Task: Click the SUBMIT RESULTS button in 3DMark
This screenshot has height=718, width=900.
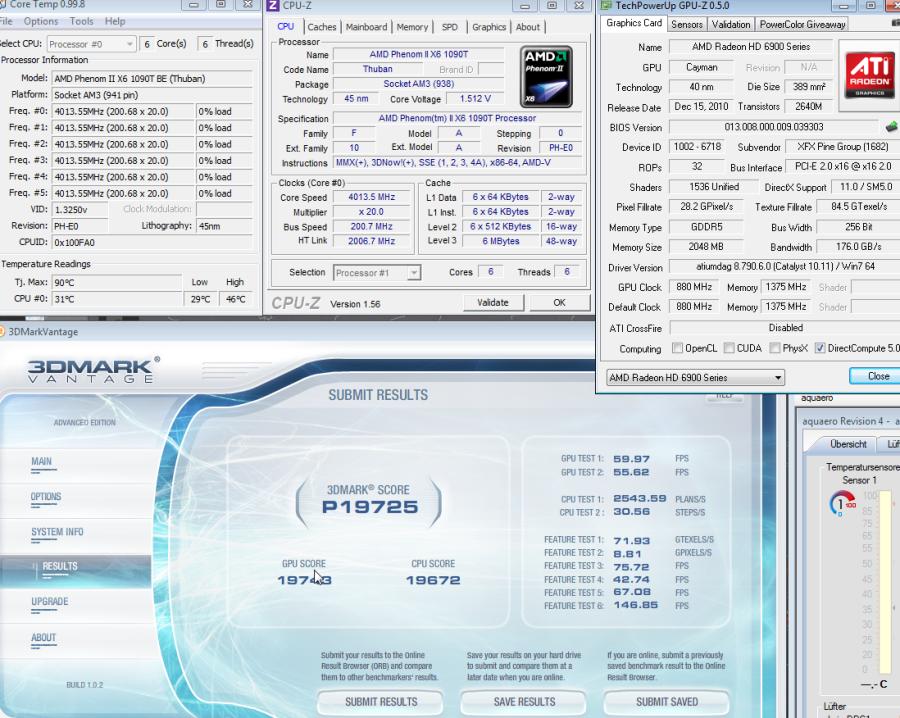Action: (381, 702)
